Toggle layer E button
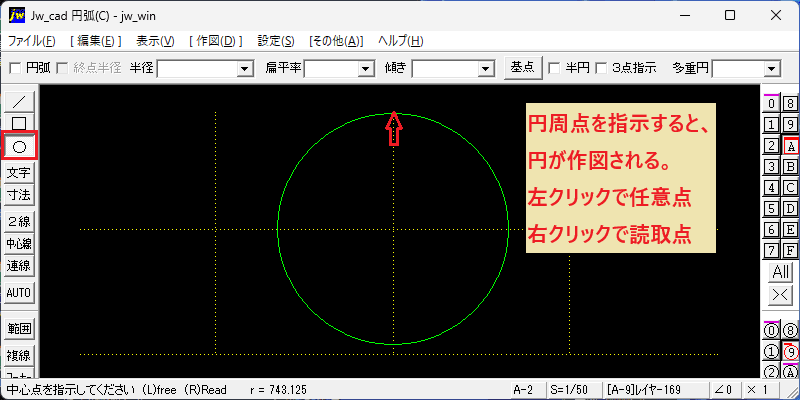Viewport: 800px width, 400px height. pyautogui.click(x=790, y=230)
